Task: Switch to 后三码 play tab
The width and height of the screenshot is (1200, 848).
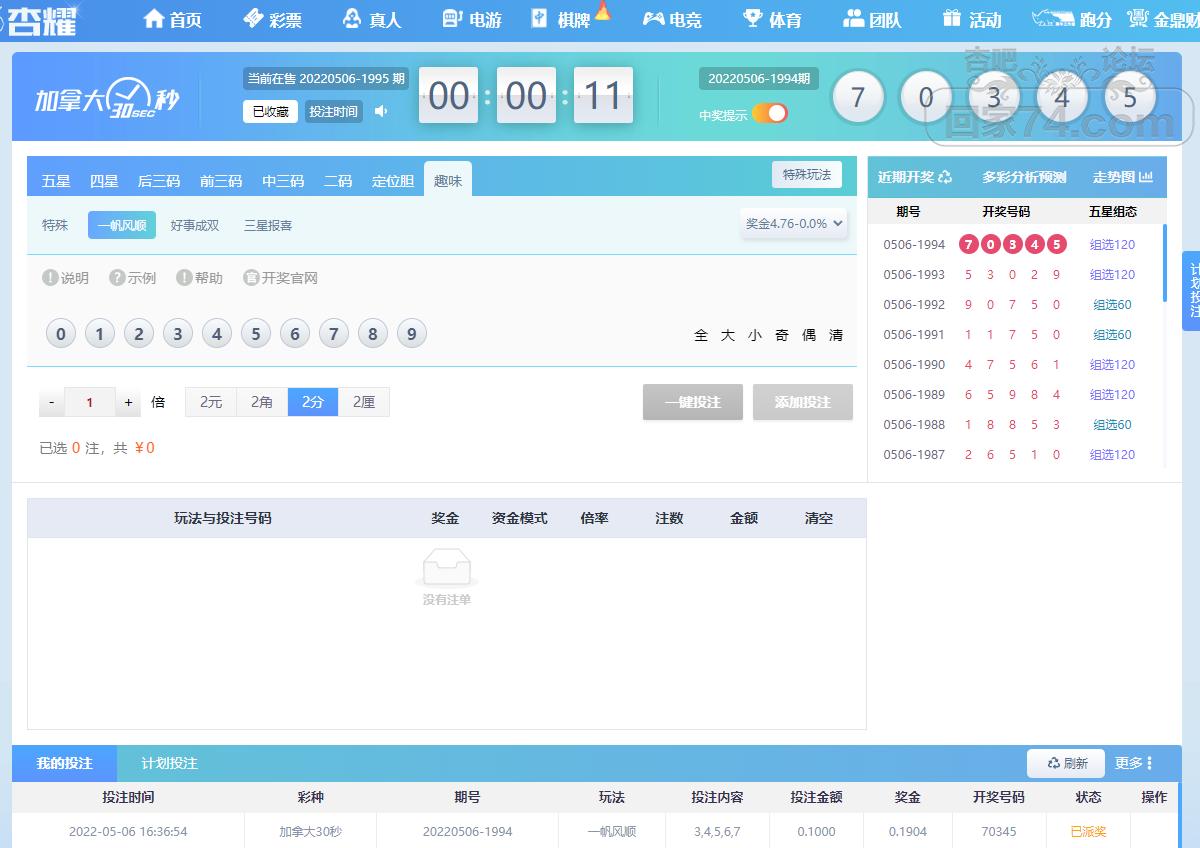Action: 159,181
